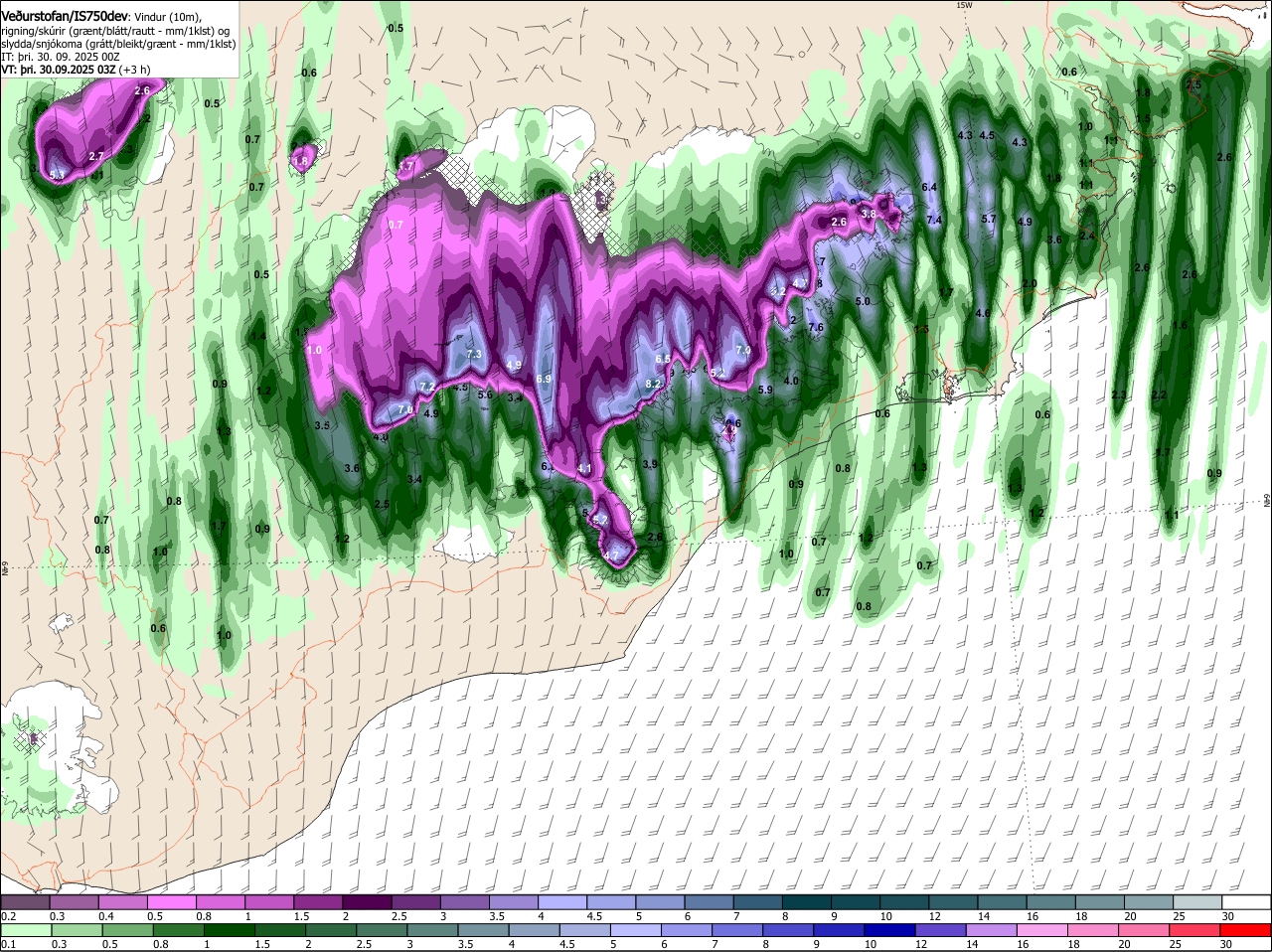The height and width of the screenshot is (952, 1272).
Task: Click the '7.3' precipitation value on the map
Action: (474, 354)
